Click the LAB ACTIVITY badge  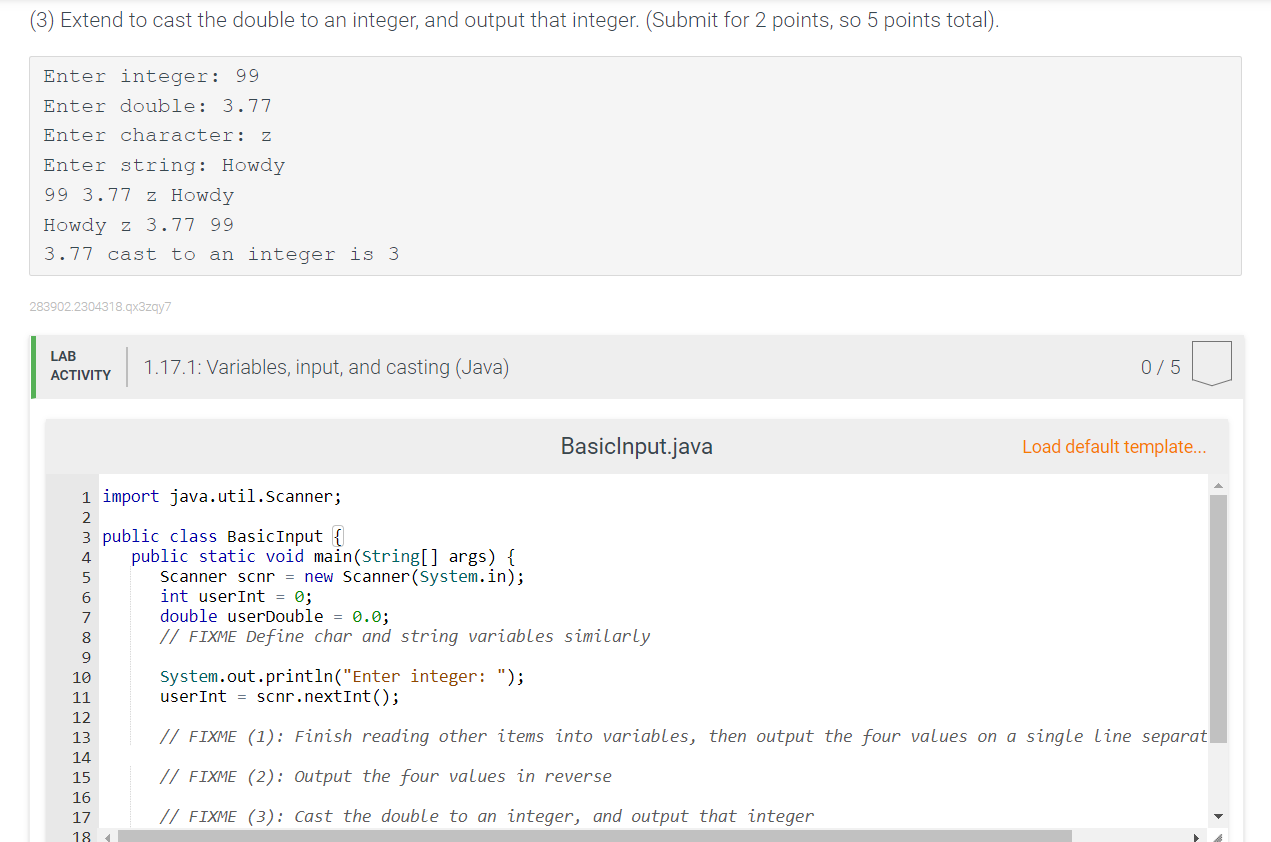(81, 364)
